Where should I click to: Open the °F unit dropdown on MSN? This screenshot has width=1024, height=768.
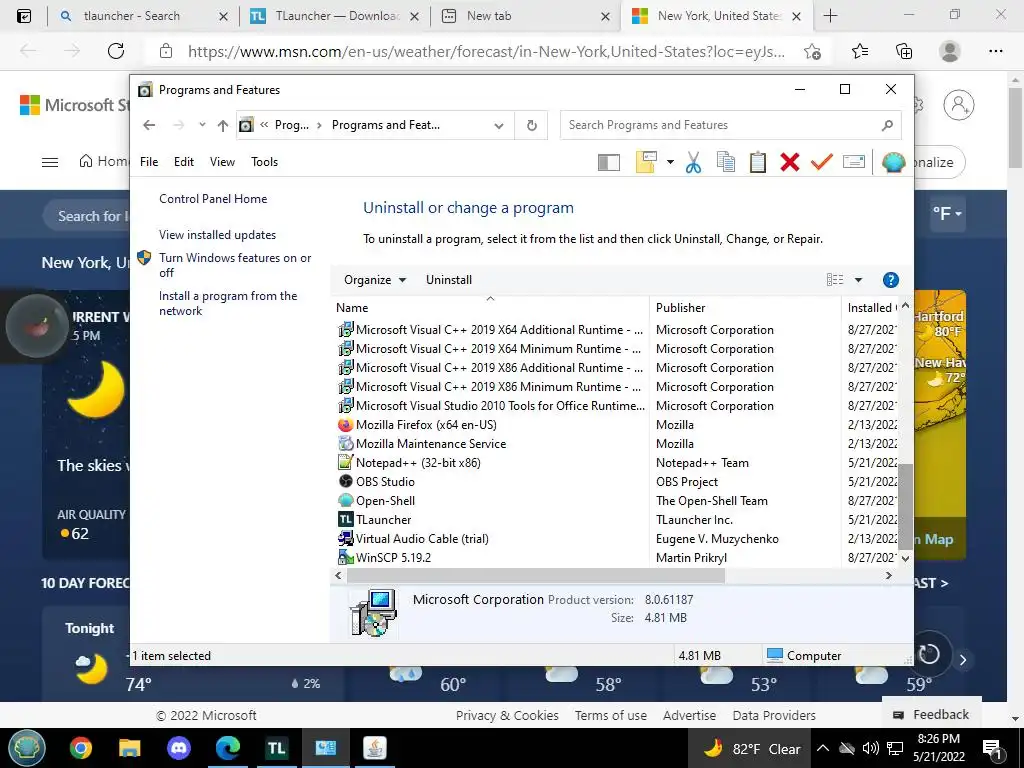947,214
